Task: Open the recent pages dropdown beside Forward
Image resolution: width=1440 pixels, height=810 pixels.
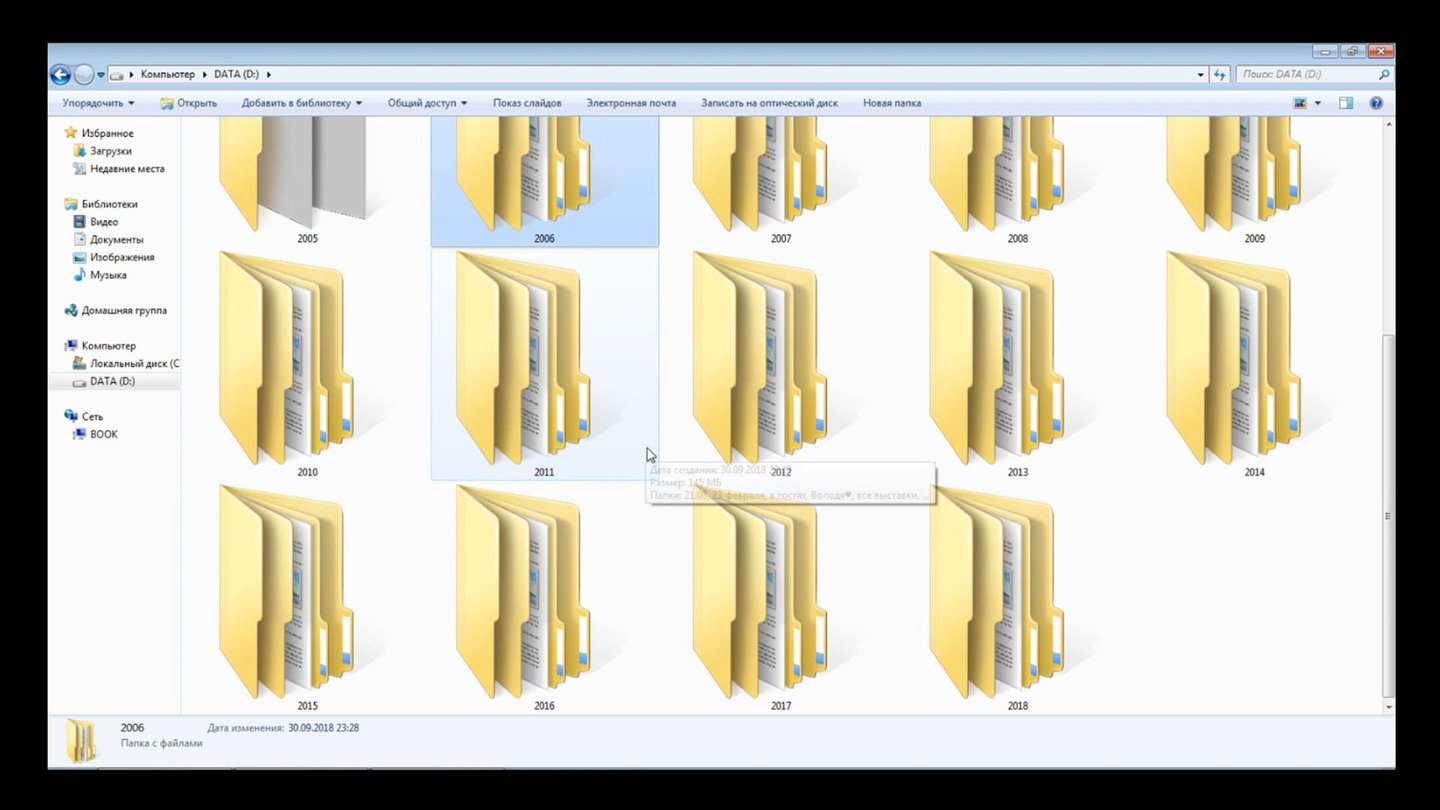Action: tap(101, 75)
